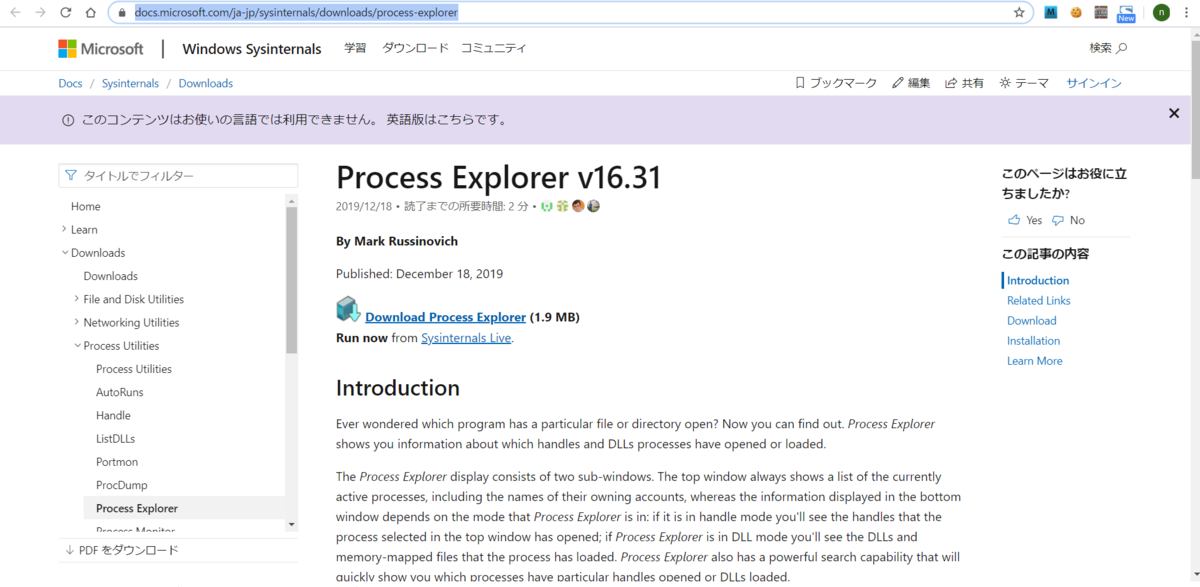Open the テーマ theme selector
This screenshot has height=587, width=1200.
(1024, 83)
